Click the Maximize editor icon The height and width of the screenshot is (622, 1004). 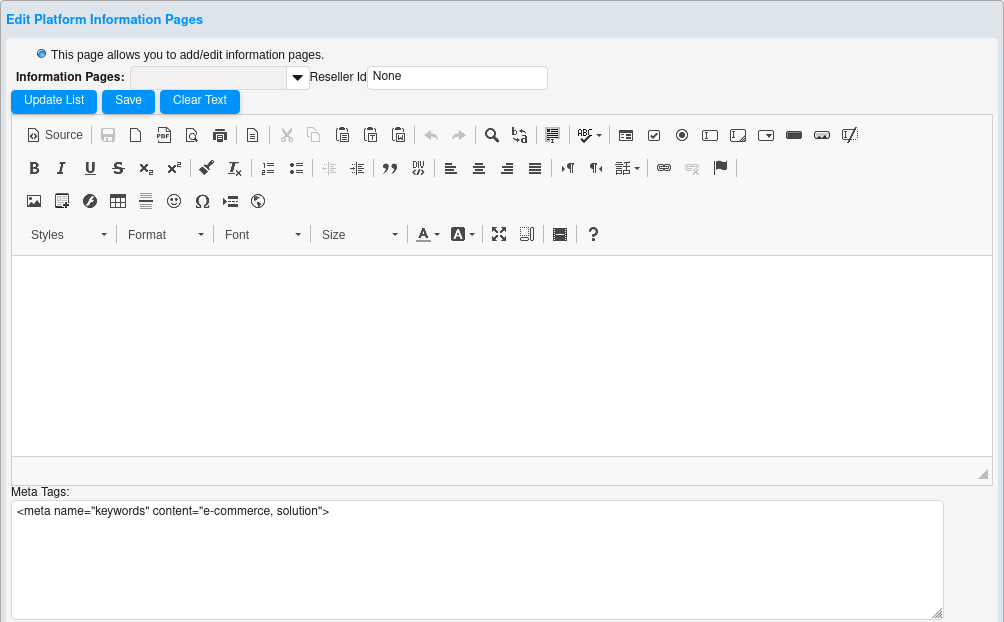499,234
